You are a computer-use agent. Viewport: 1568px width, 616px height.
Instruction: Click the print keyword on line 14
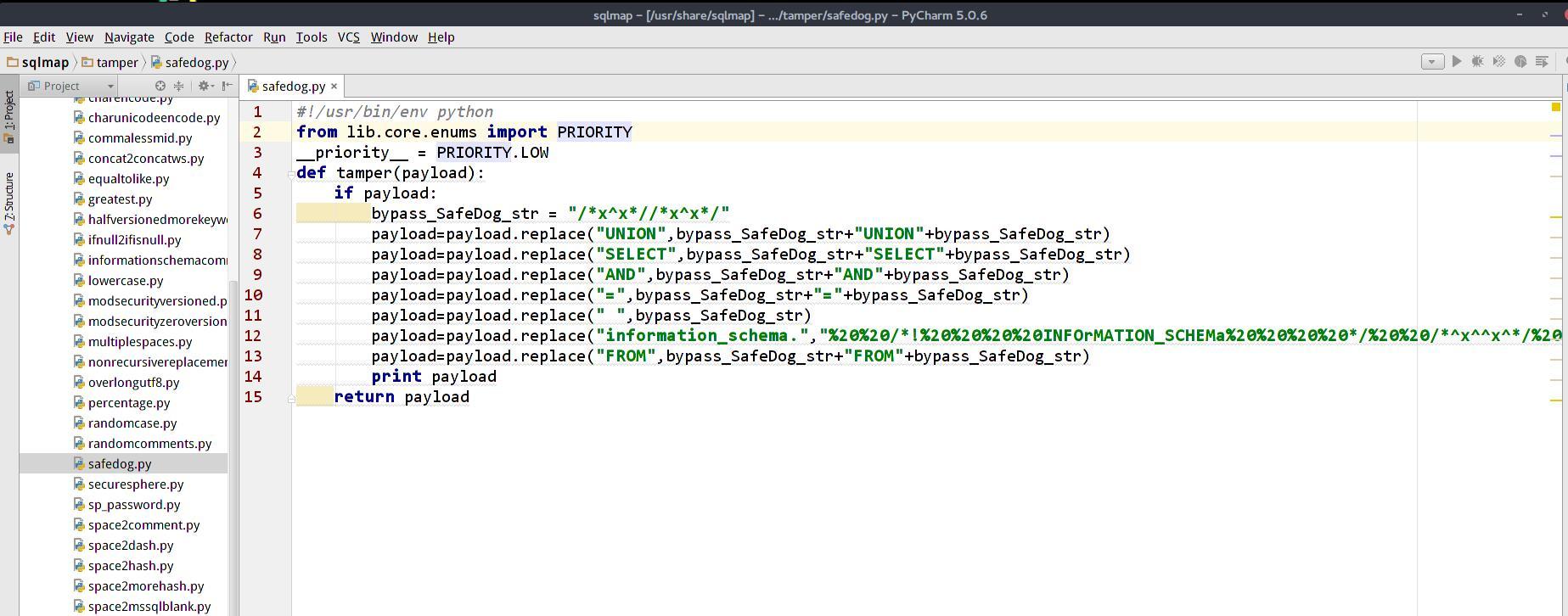[396, 377]
